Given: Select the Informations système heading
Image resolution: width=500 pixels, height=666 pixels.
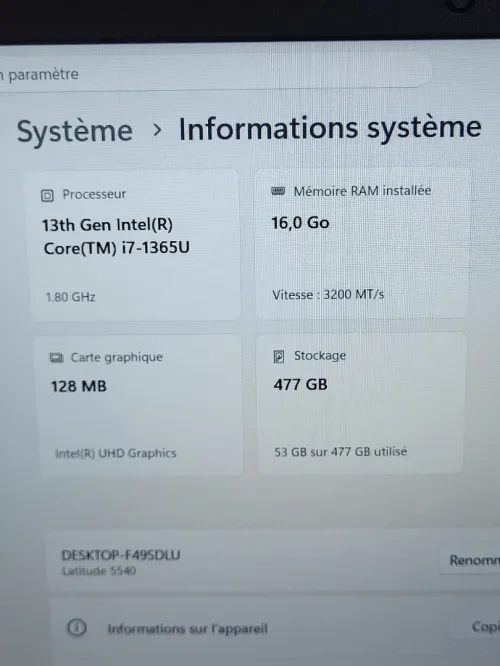Looking at the screenshot, I should tap(330, 128).
